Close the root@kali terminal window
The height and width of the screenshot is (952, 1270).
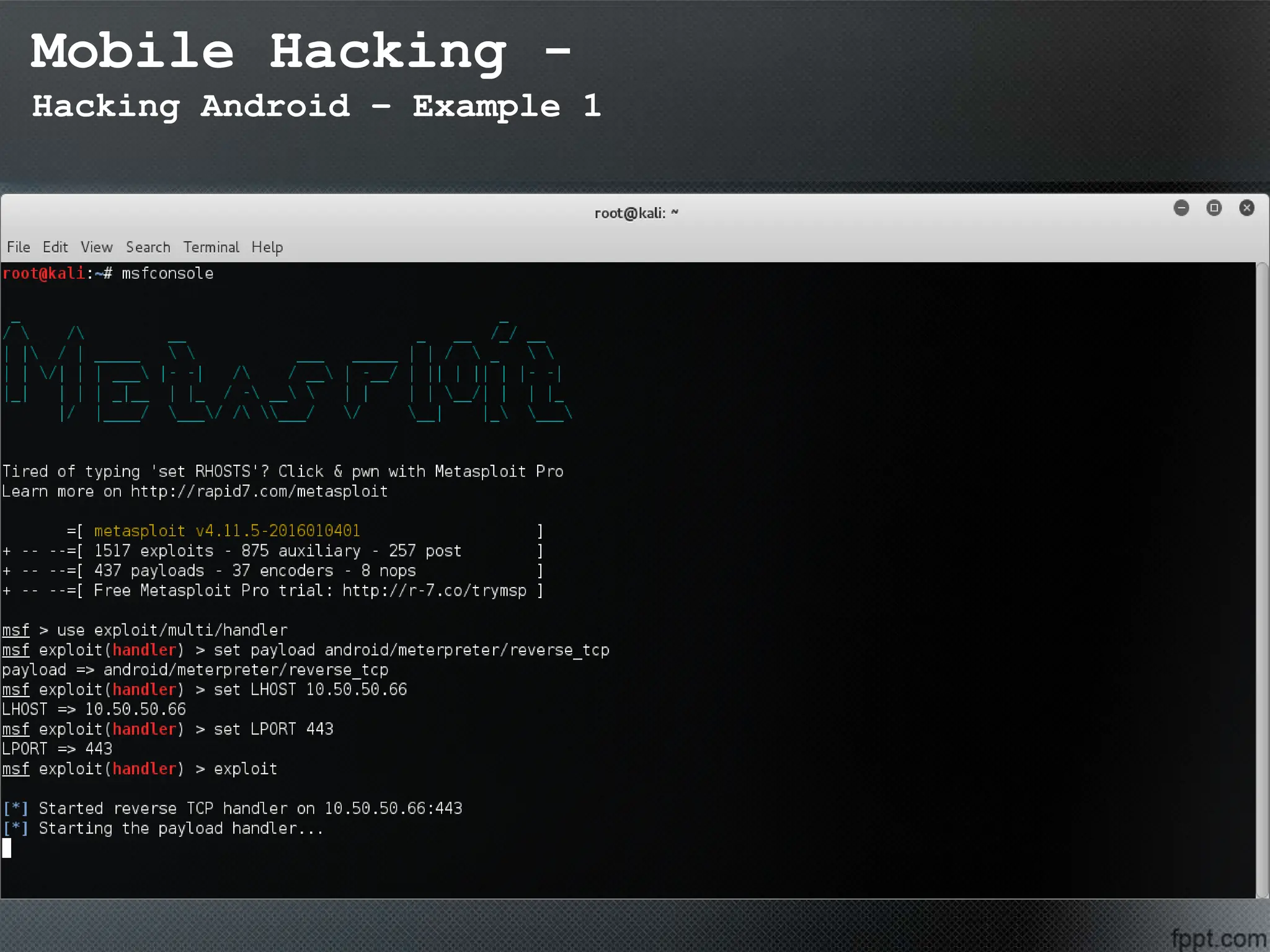1246,208
